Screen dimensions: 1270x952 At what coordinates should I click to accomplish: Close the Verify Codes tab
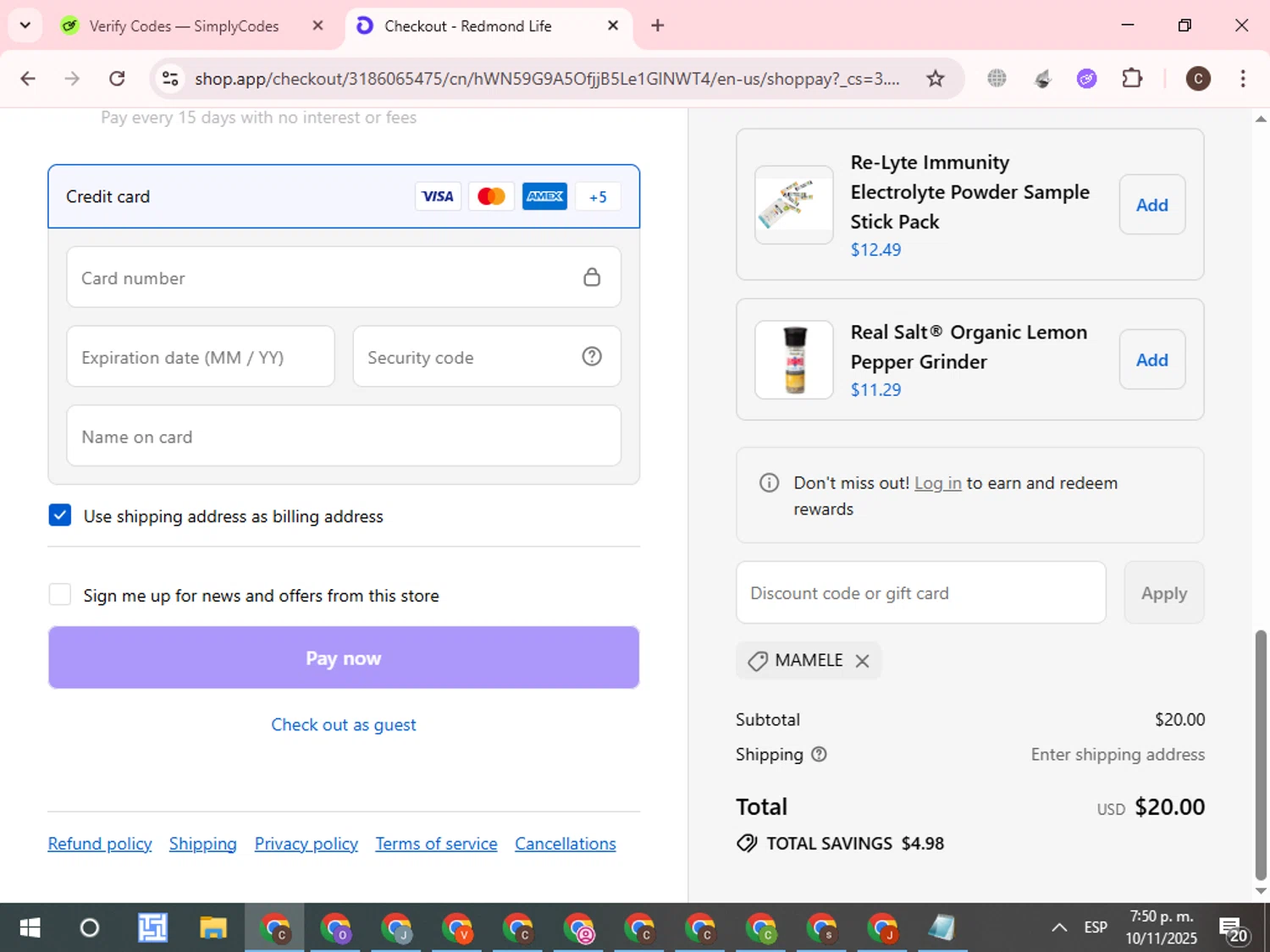coord(317,26)
